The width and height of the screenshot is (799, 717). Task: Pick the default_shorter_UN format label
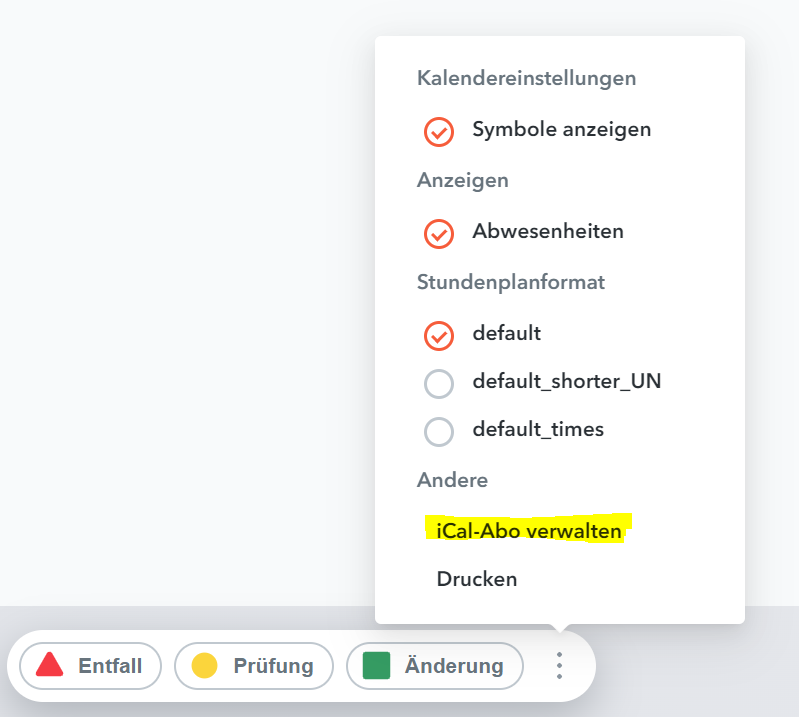(567, 382)
